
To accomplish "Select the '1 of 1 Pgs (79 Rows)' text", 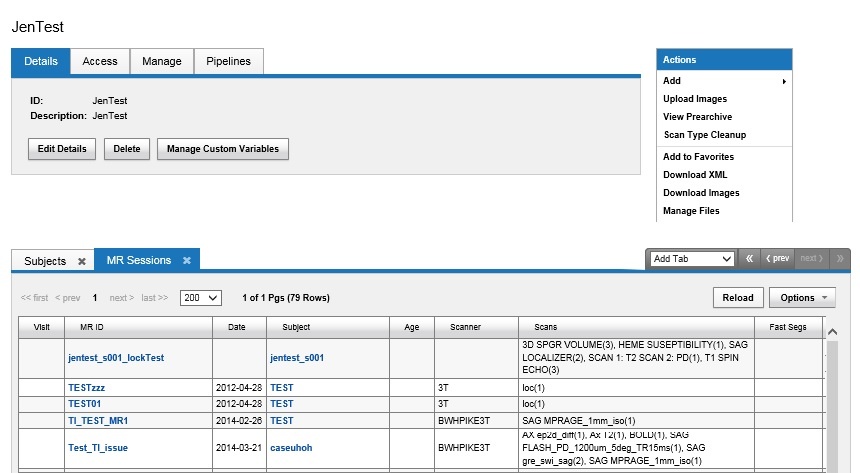I will [286, 298].
